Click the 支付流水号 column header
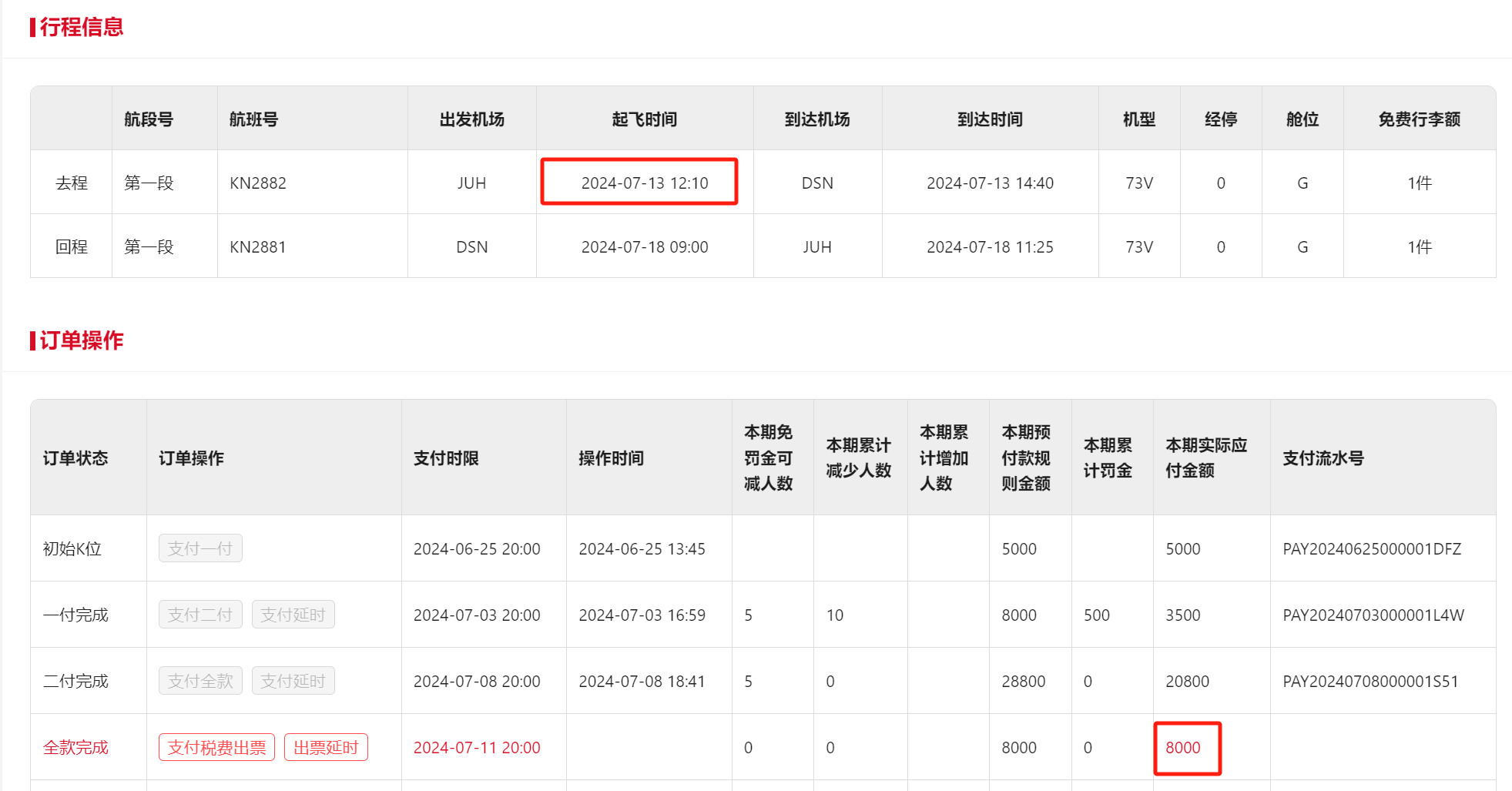This screenshot has width=1512, height=791. point(1323,458)
